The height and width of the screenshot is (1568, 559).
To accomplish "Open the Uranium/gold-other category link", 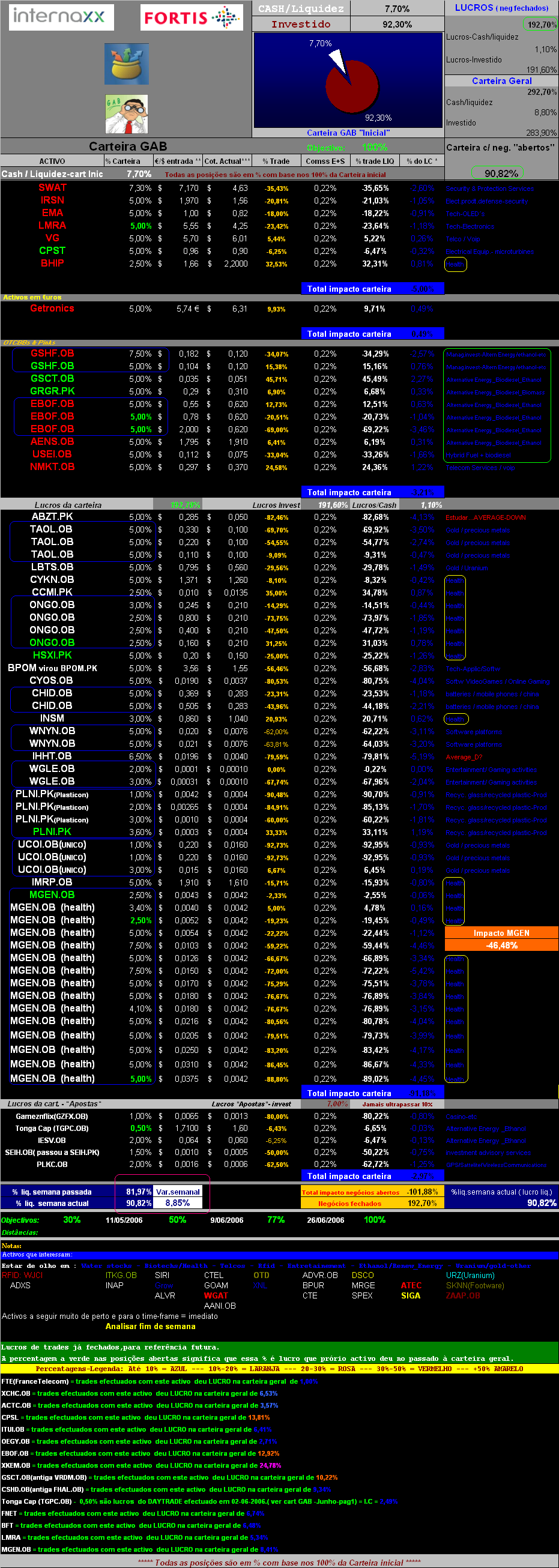I will coord(493,1266).
